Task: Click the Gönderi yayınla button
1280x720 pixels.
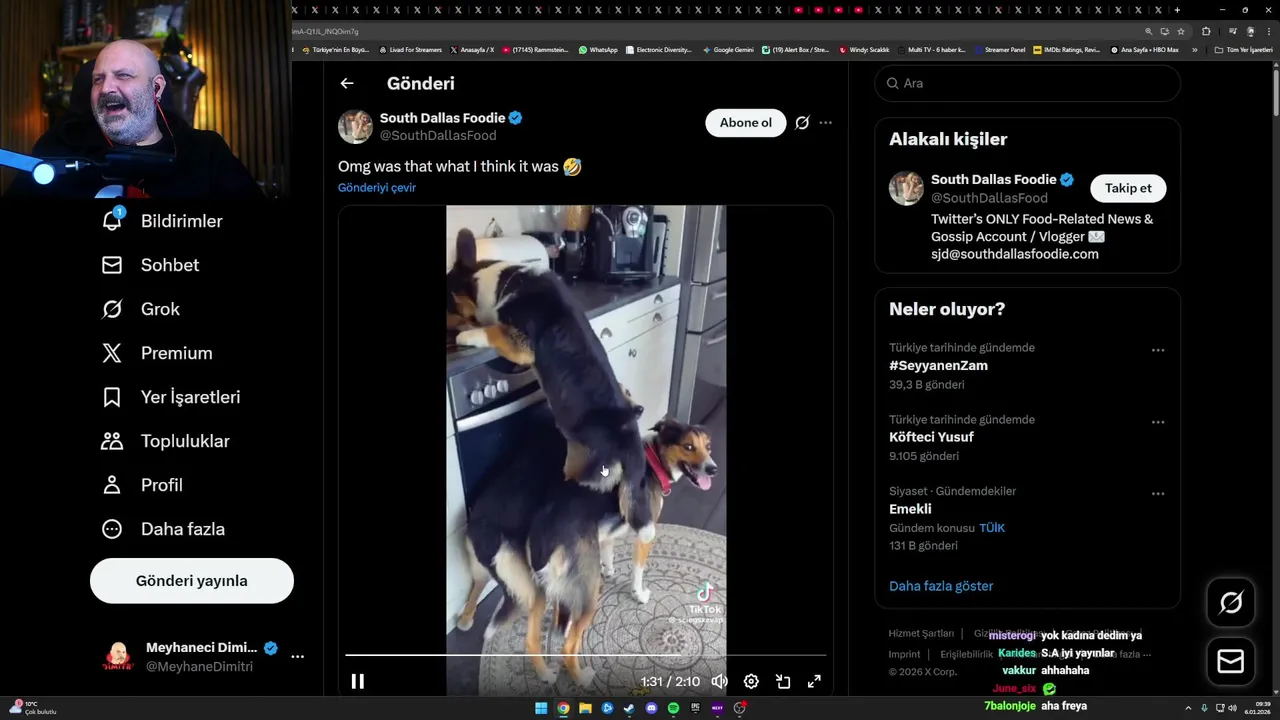Action: (x=192, y=581)
